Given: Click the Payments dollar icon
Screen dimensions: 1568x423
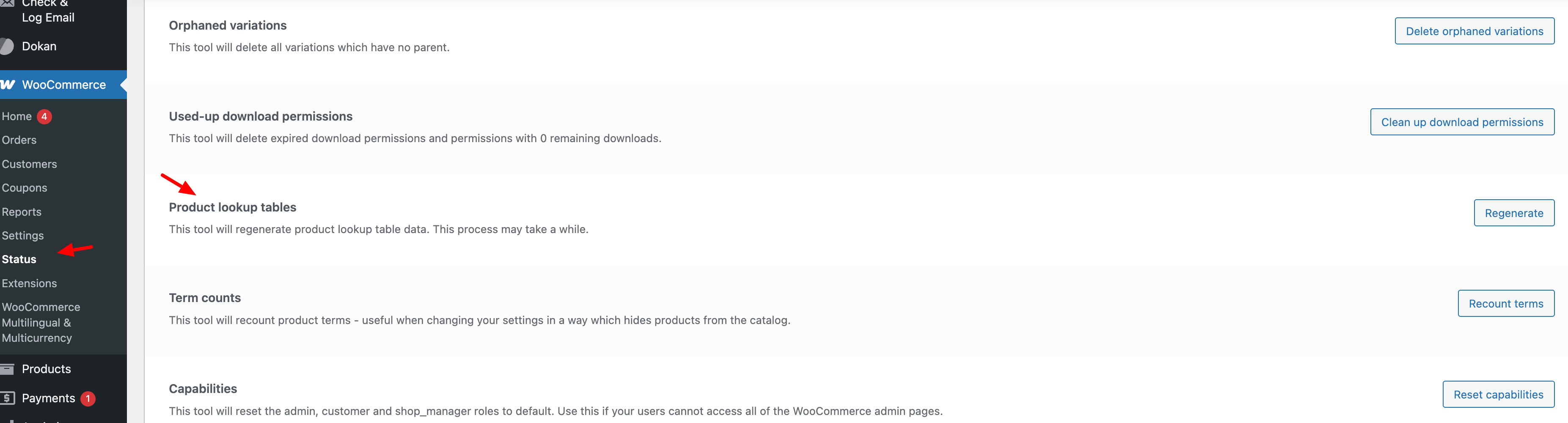Looking at the screenshot, I should [x=7, y=398].
